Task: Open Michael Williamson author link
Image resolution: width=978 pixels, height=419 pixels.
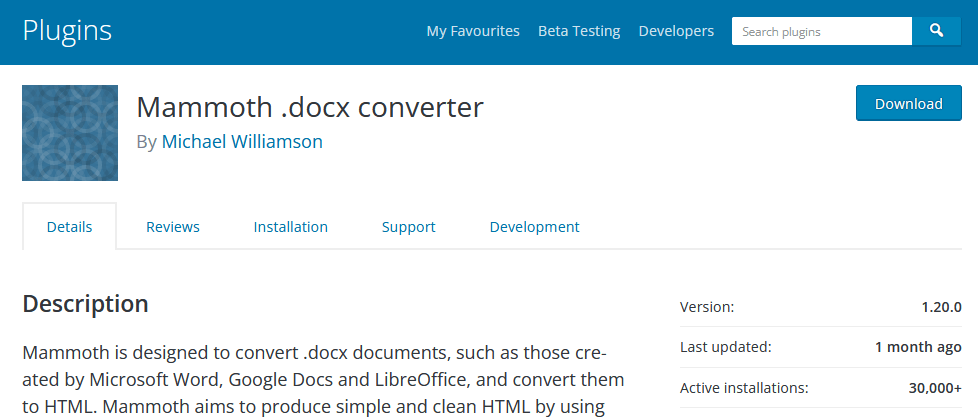Action: [x=242, y=142]
